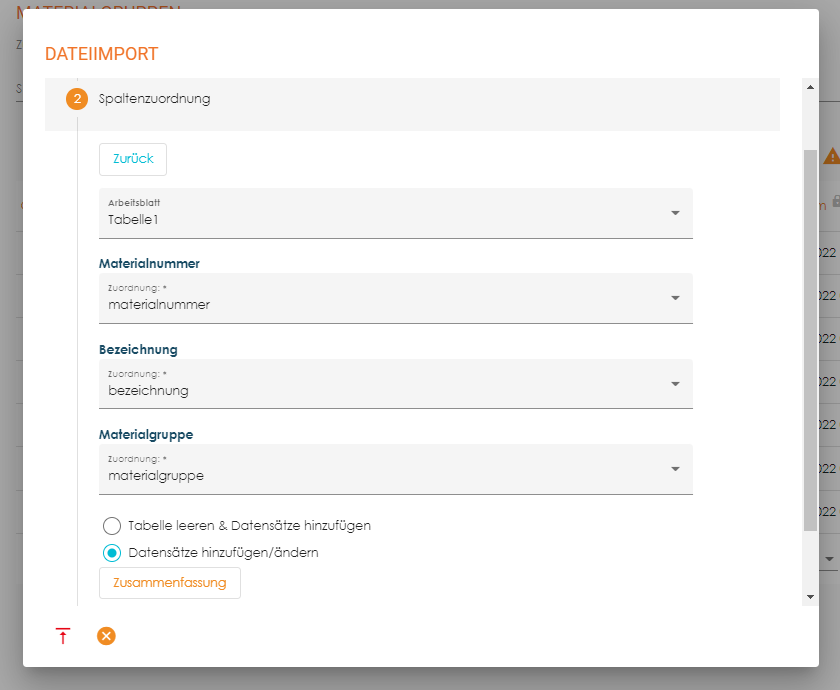The height and width of the screenshot is (690, 840).
Task: Click the step 2 circle icon
Action: click(x=77, y=100)
